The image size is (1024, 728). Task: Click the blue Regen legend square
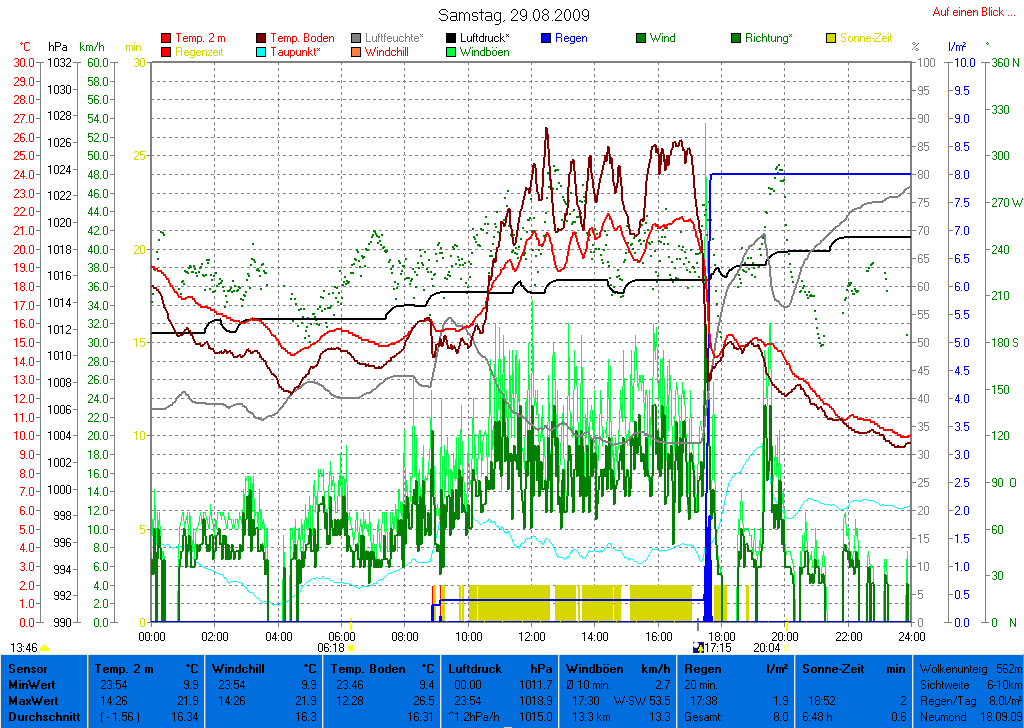click(x=546, y=38)
